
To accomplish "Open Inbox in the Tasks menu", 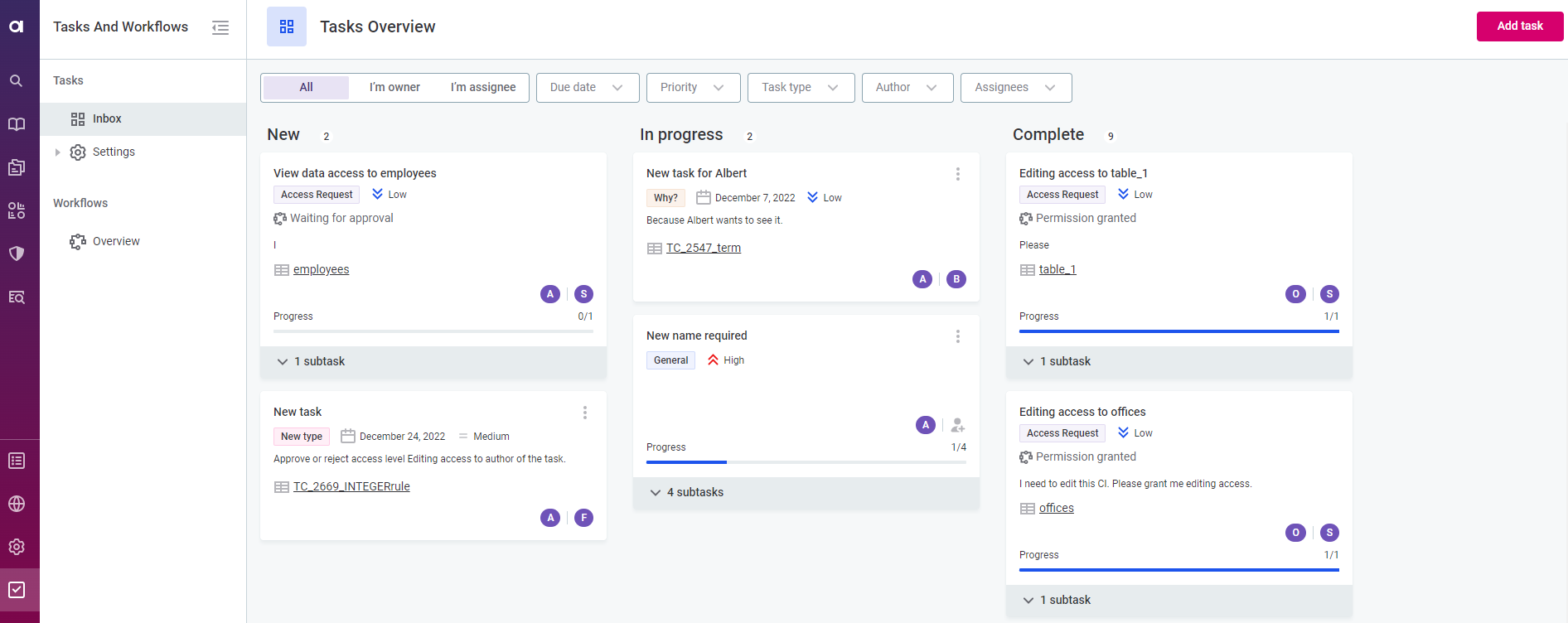I will 107,119.
